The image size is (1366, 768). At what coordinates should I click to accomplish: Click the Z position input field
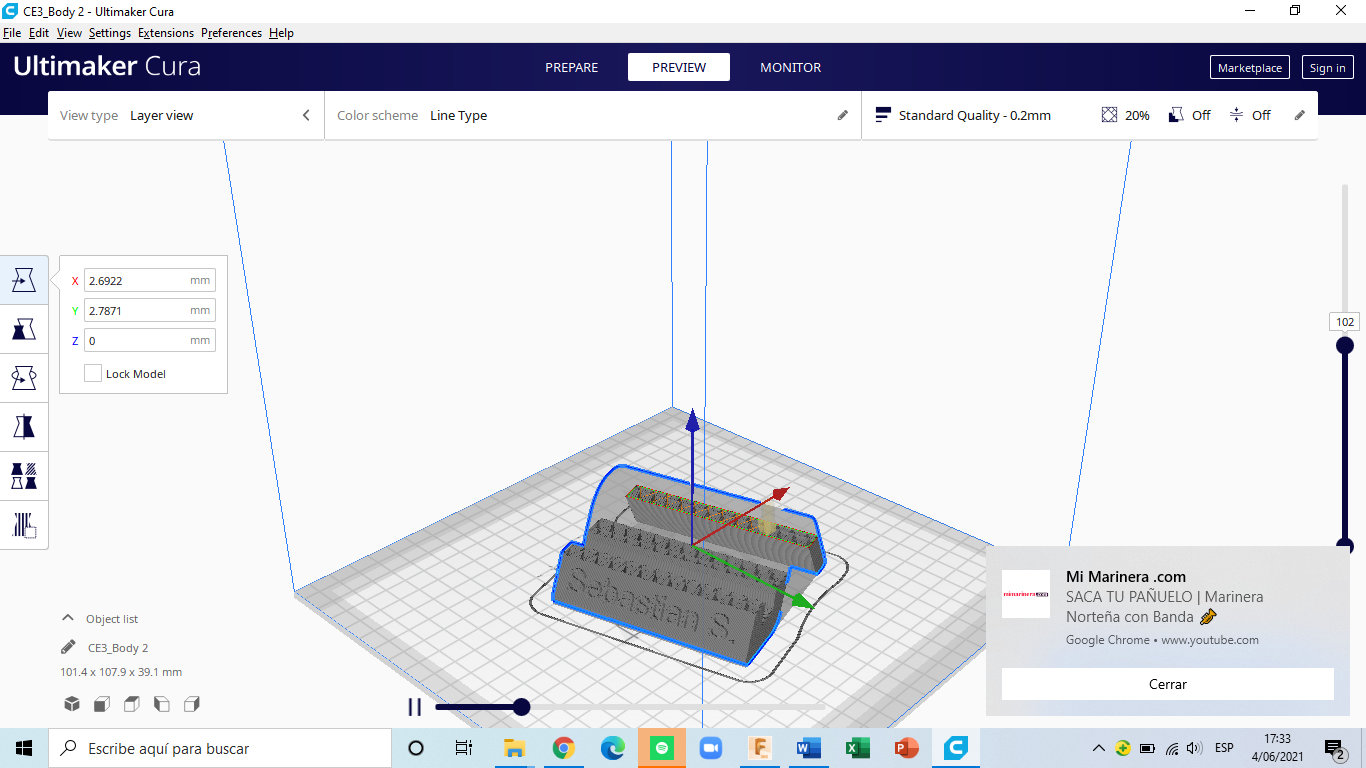point(149,341)
